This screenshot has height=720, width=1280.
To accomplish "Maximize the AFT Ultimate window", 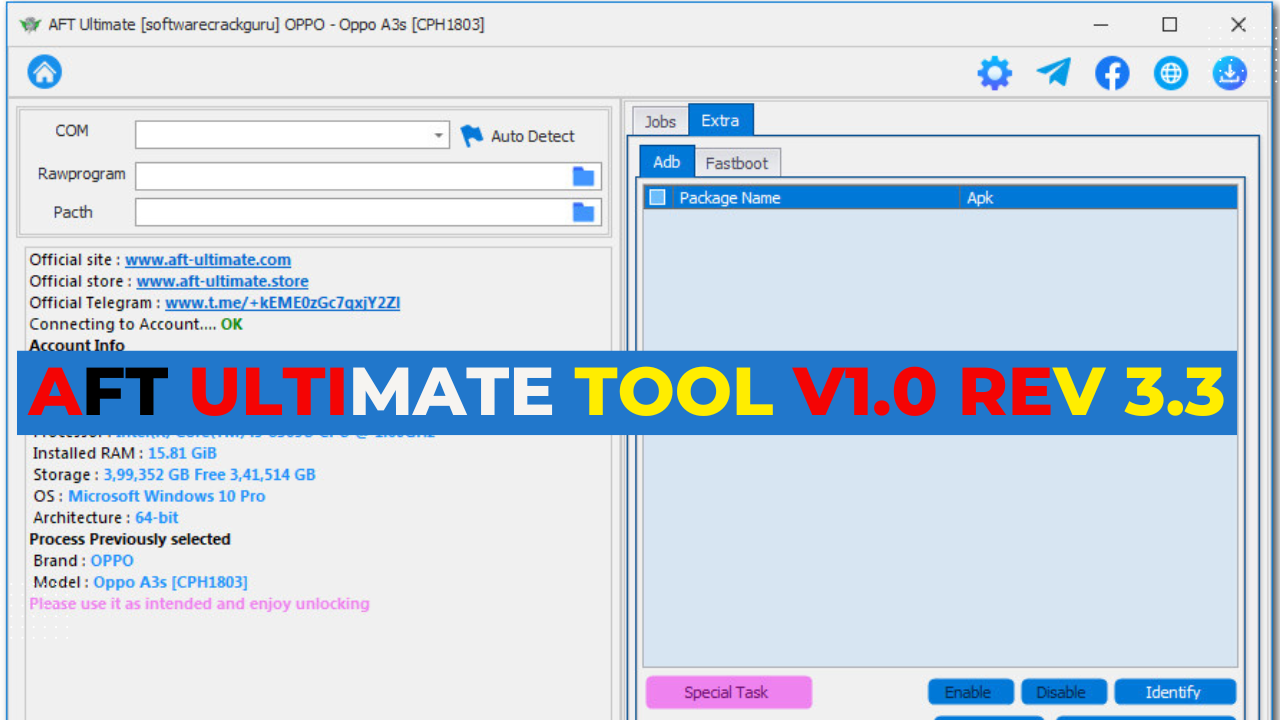I will click(x=1169, y=25).
